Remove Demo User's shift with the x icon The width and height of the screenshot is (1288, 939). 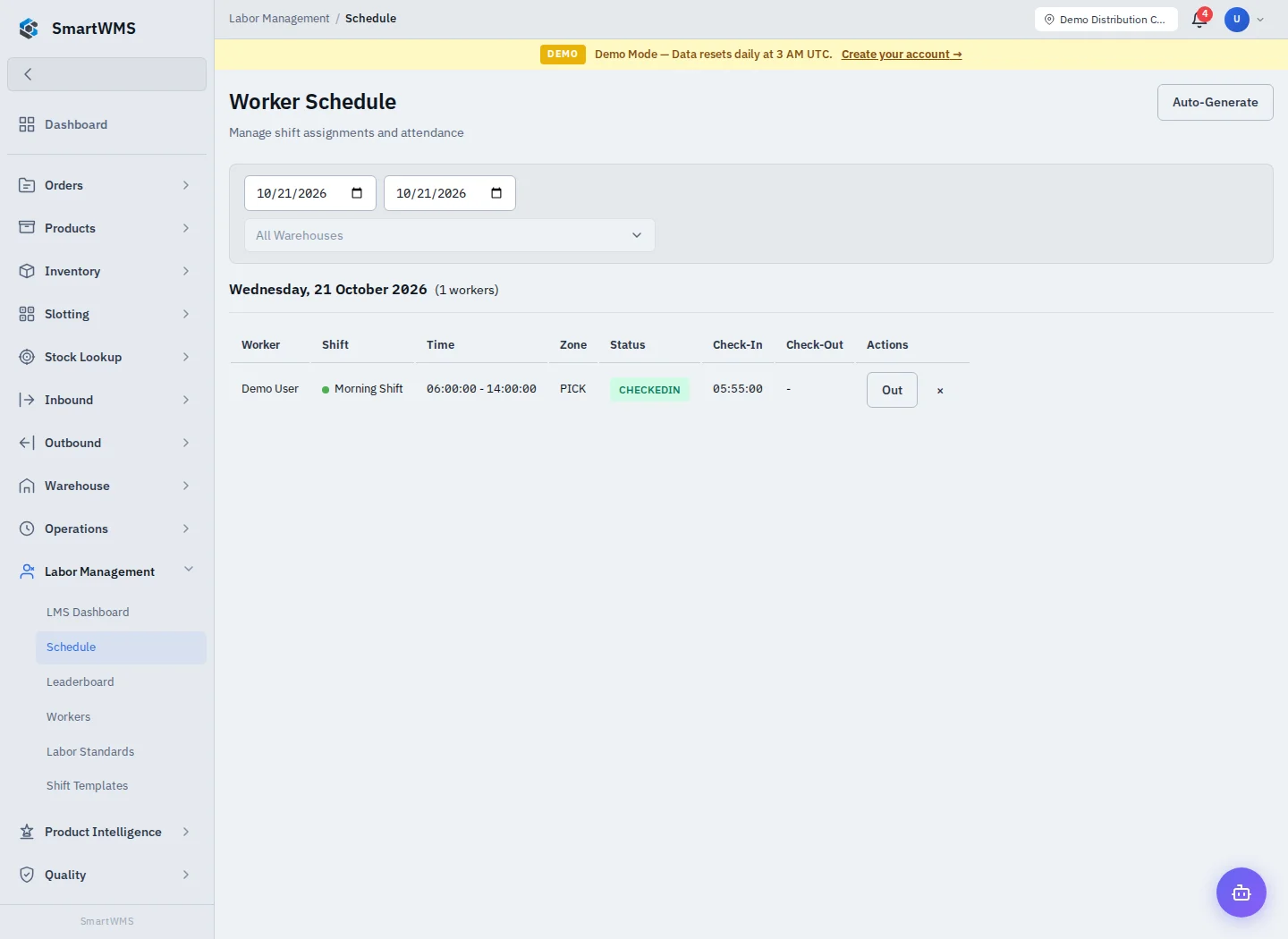tap(940, 391)
